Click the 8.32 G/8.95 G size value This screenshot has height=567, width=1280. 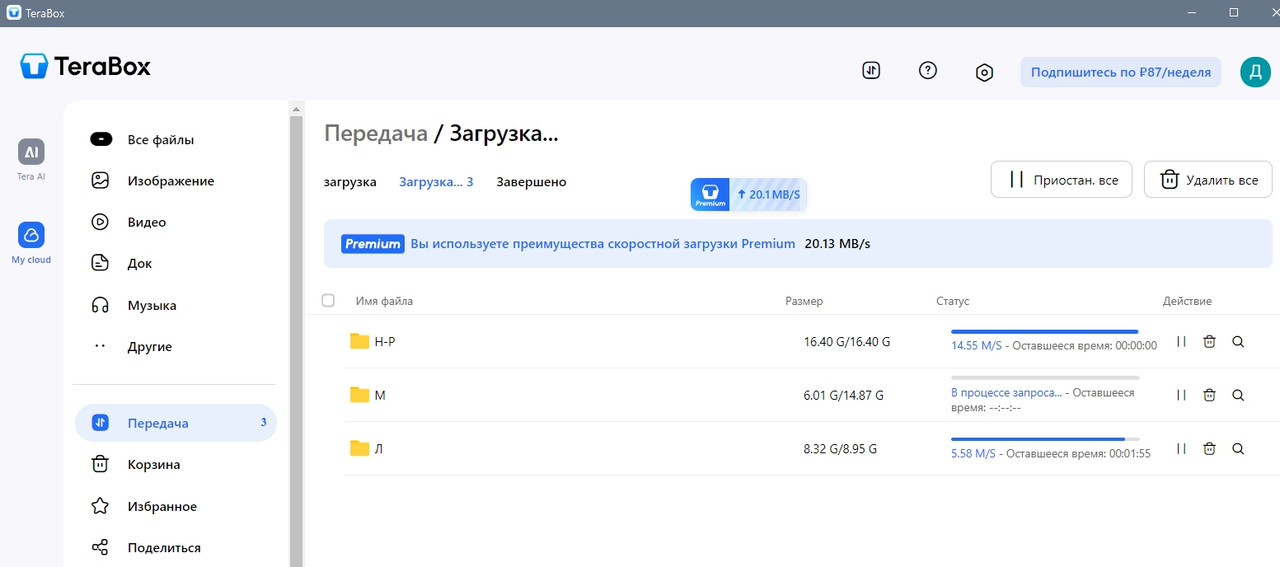click(x=840, y=449)
